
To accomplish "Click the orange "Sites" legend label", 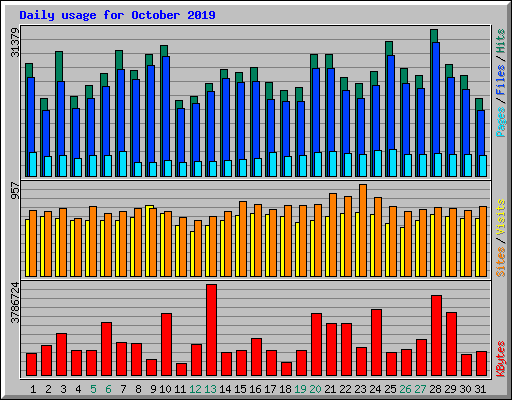I will 500,262.
